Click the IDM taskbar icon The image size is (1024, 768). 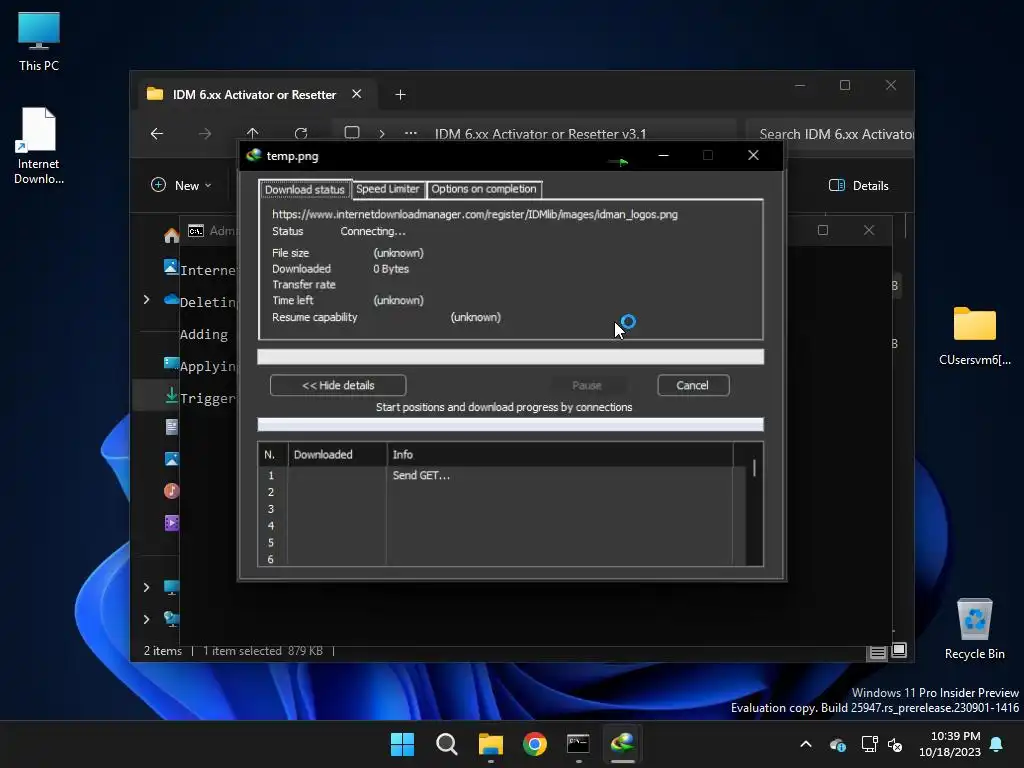coord(622,744)
